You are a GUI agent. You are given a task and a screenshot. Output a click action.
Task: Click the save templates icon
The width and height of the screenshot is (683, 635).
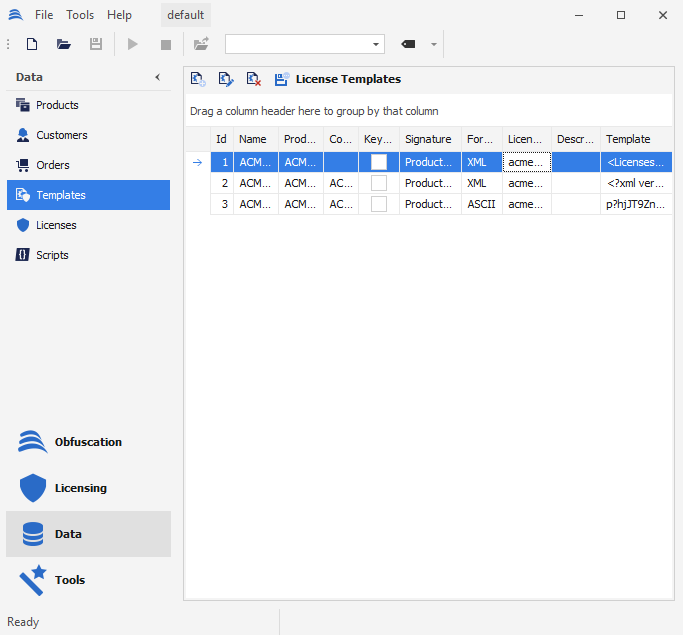pyautogui.click(x=282, y=79)
